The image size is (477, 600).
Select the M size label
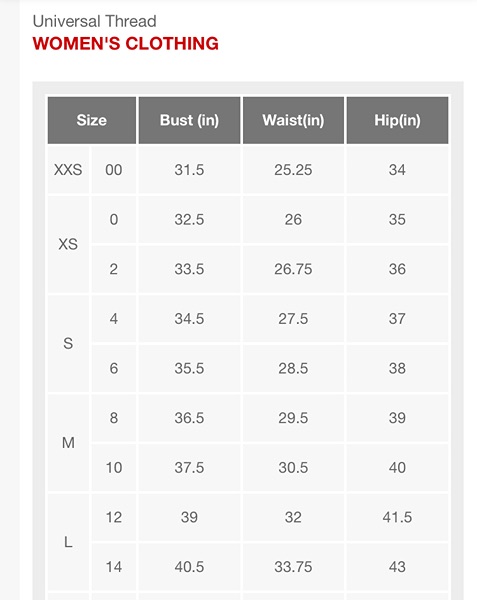pyautogui.click(x=68, y=443)
